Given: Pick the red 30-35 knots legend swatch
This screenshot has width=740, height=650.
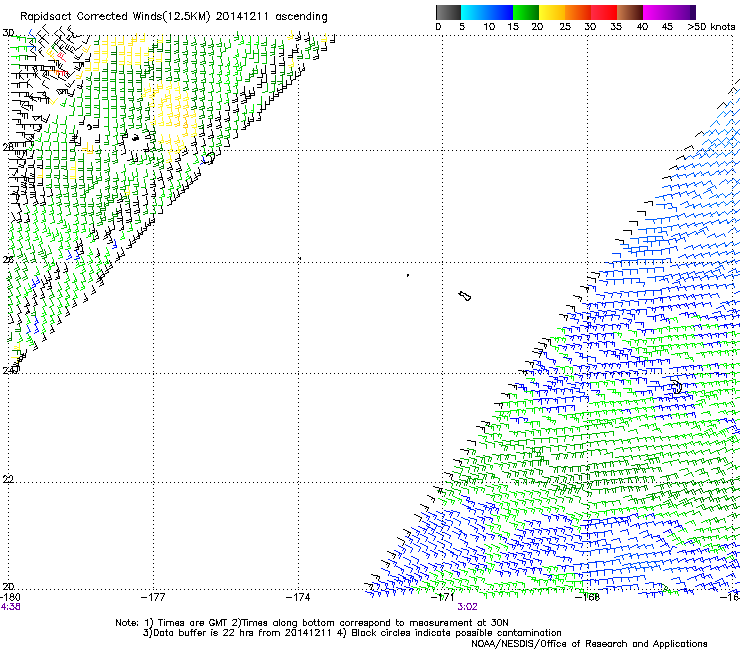Looking at the screenshot, I should pyautogui.click(x=604, y=12).
